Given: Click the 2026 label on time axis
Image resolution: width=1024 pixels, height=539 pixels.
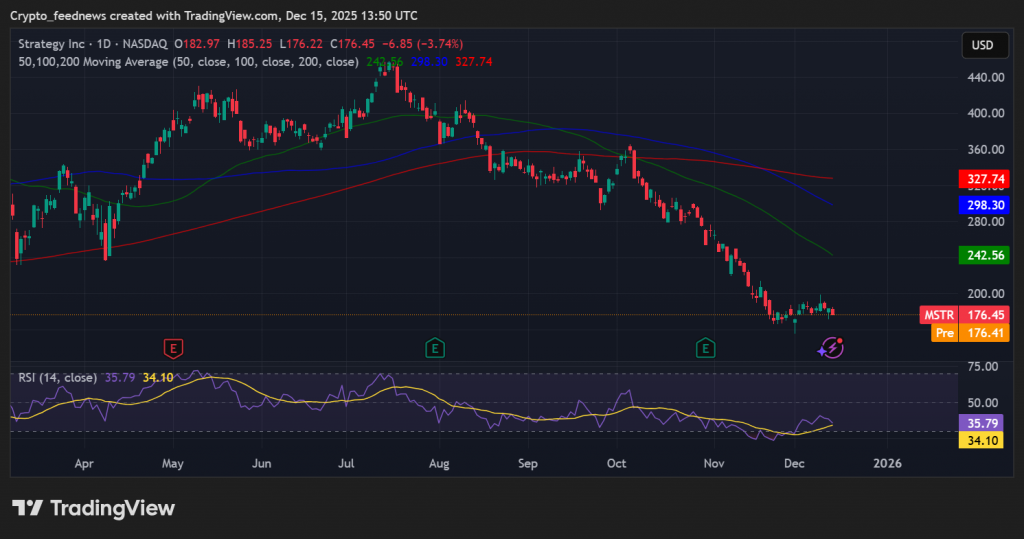Looking at the screenshot, I should click(x=887, y=464).
